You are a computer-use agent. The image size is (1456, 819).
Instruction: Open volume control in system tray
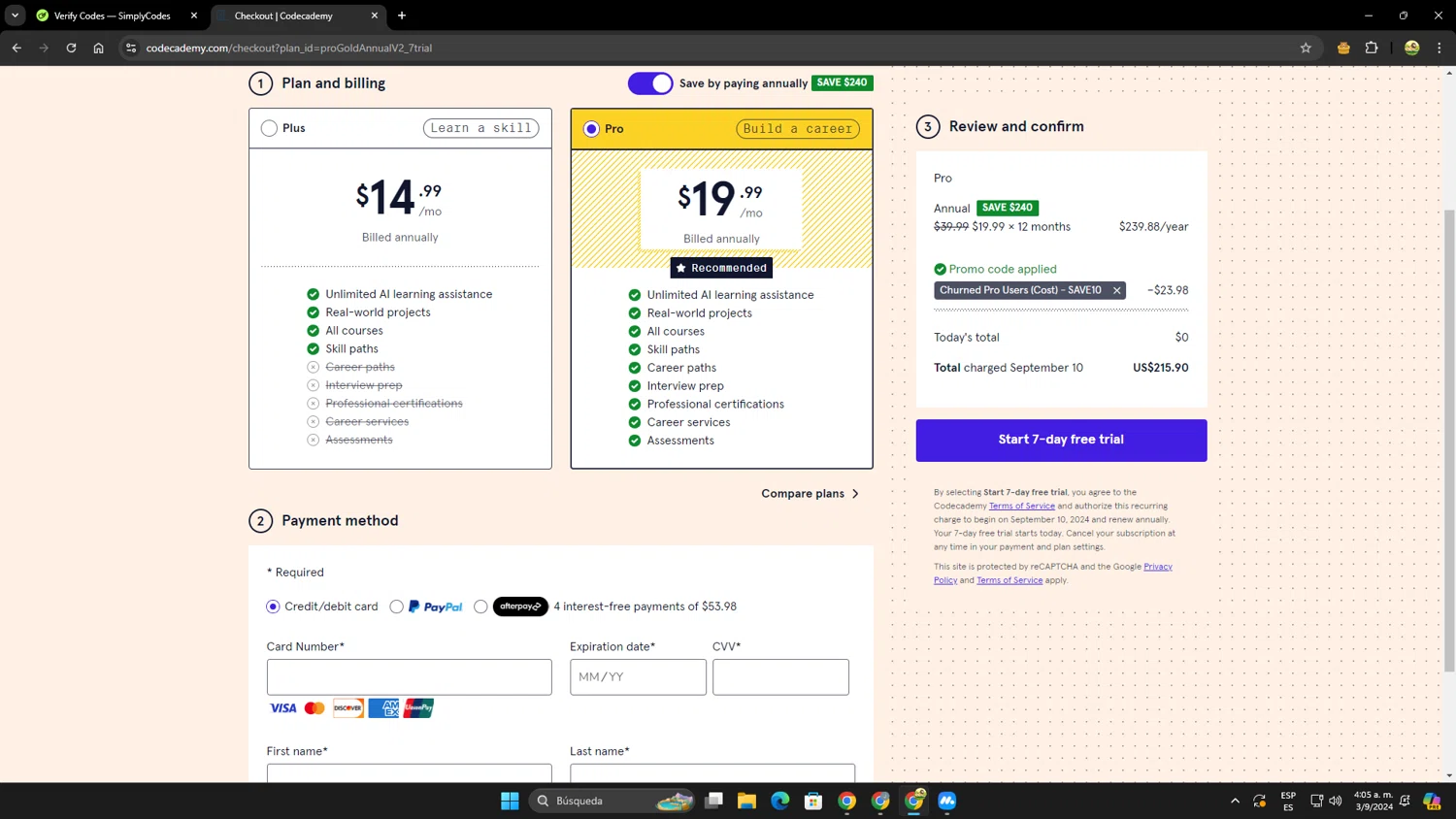click(x=1336, y=801)
